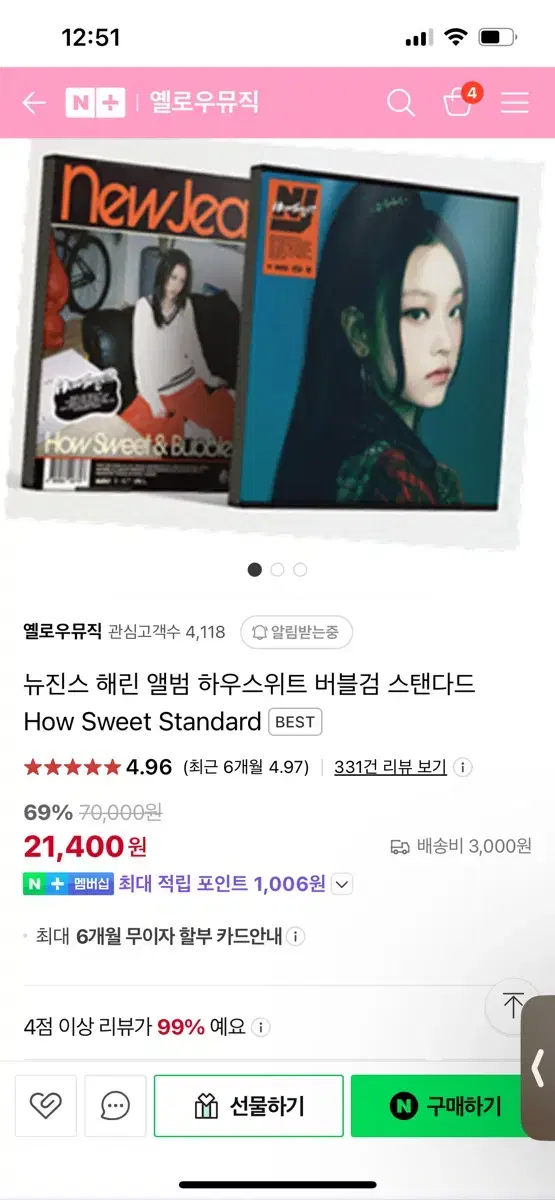Screen dimensions: 555x1200
Task: Open the hamburger menu
Action: pyautogui.click(x=515, y=102)
